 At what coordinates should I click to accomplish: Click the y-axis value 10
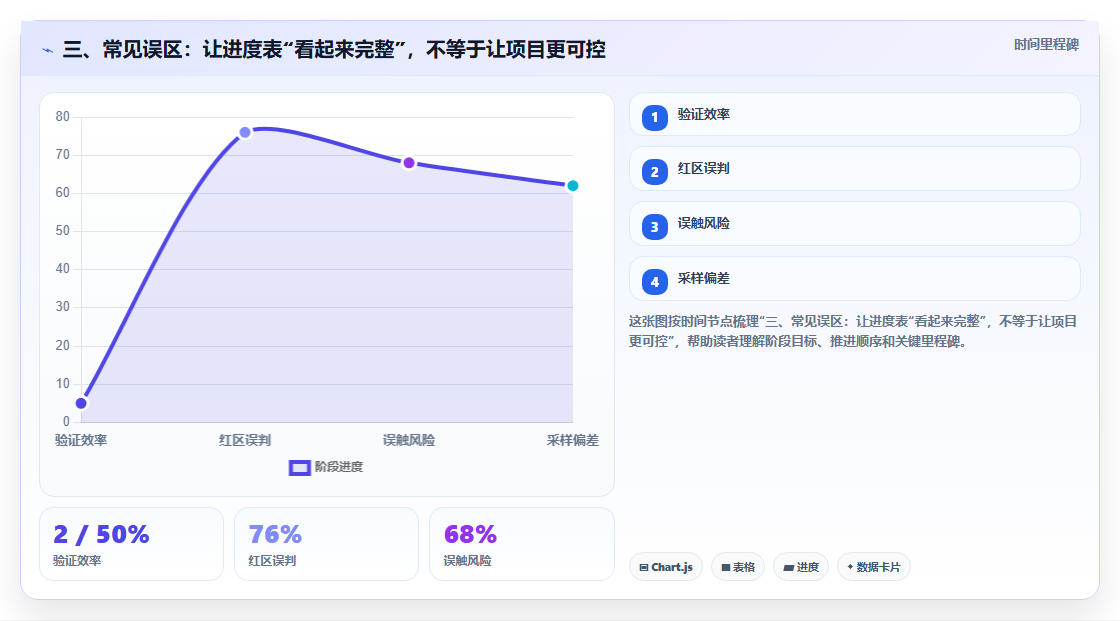(x=63, y=384)
